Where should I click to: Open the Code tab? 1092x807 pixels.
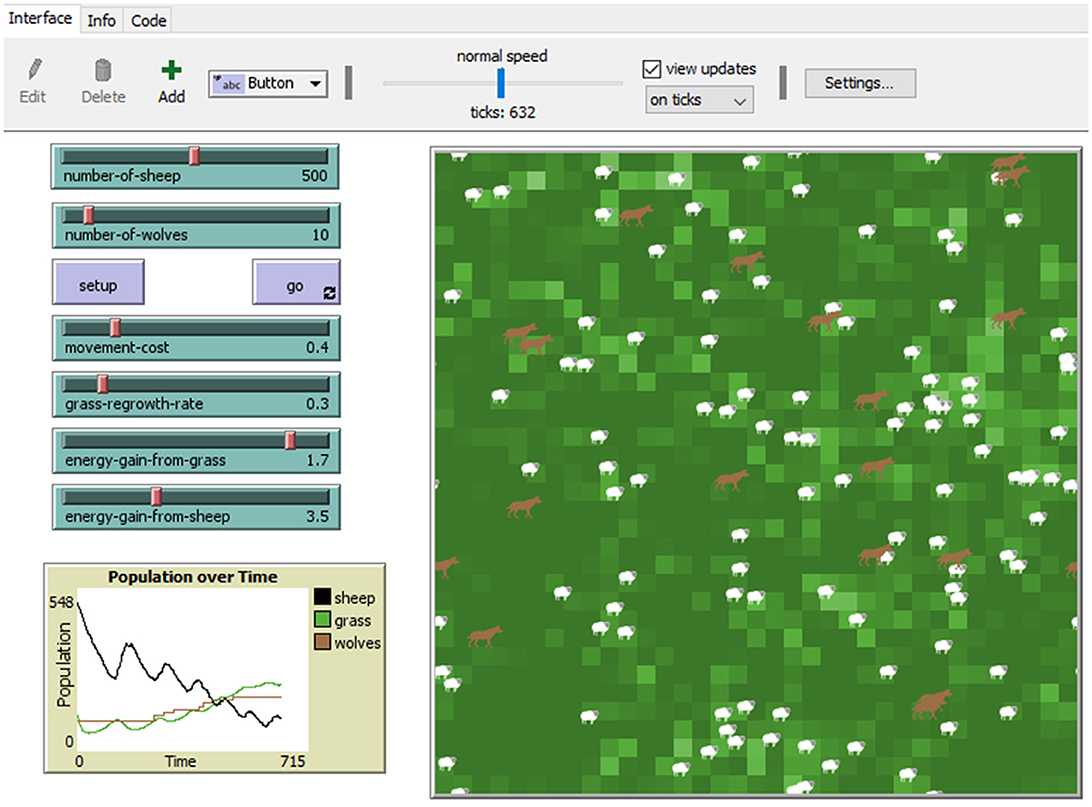pos(148,20)
